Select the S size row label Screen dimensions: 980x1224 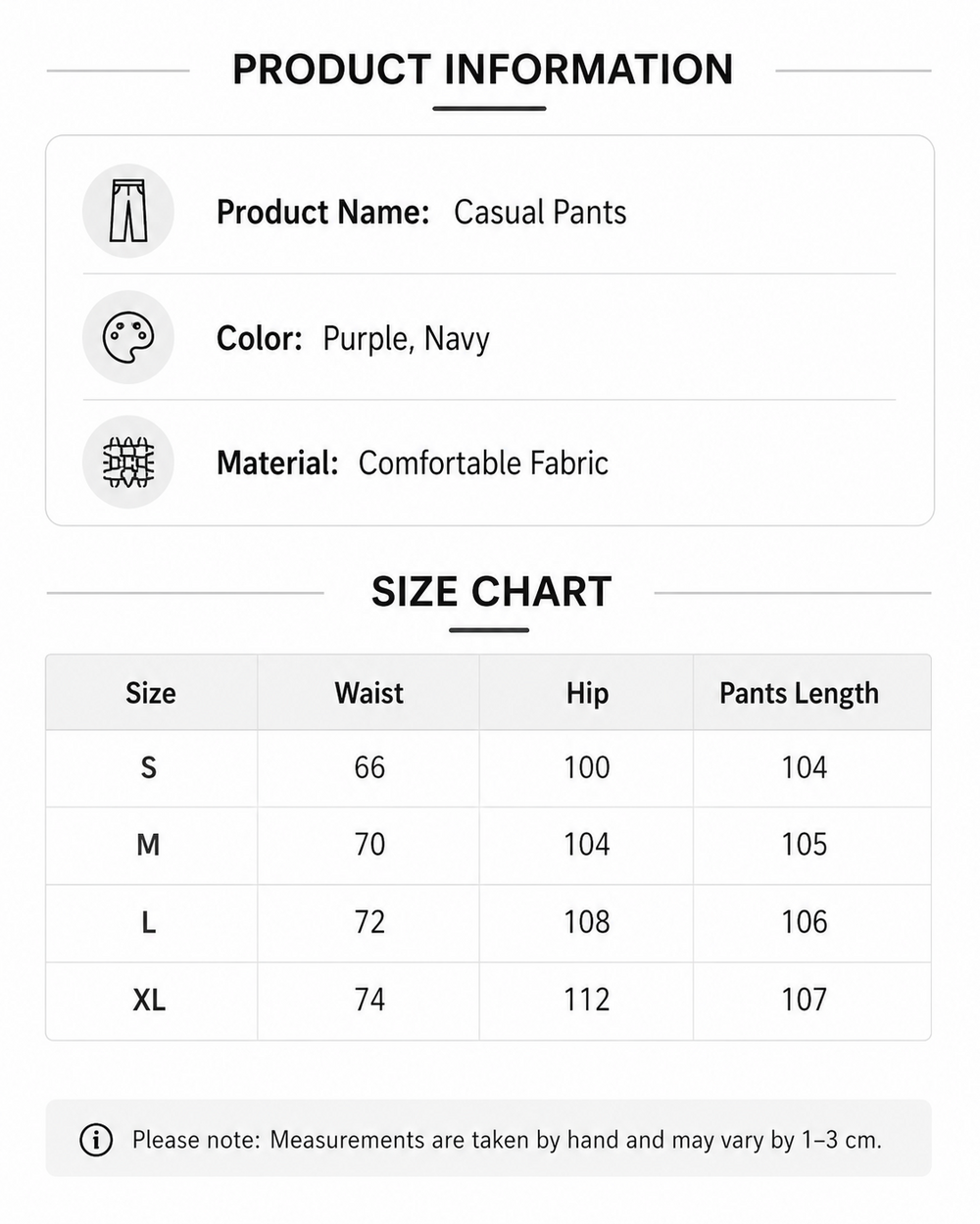click(x=149, y=767)
